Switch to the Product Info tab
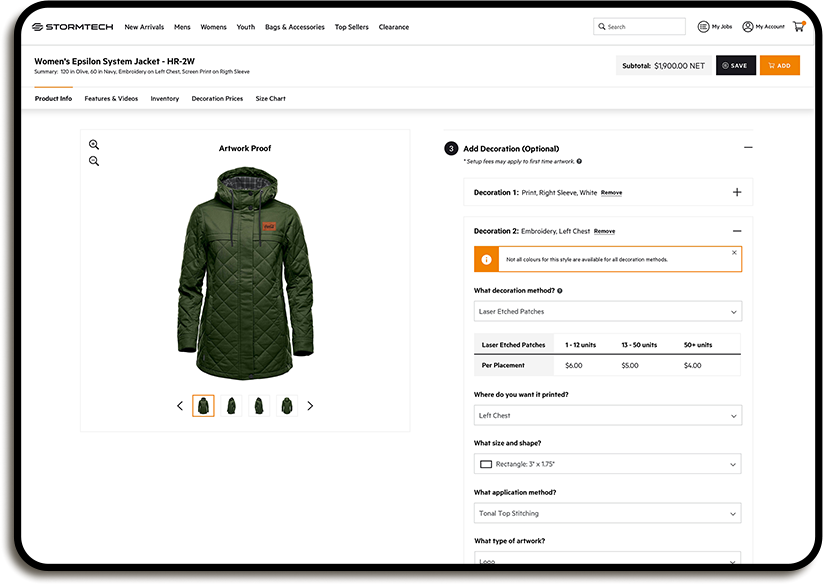Image resolution: width=823 pixels, height=584 pixels. 54,98
